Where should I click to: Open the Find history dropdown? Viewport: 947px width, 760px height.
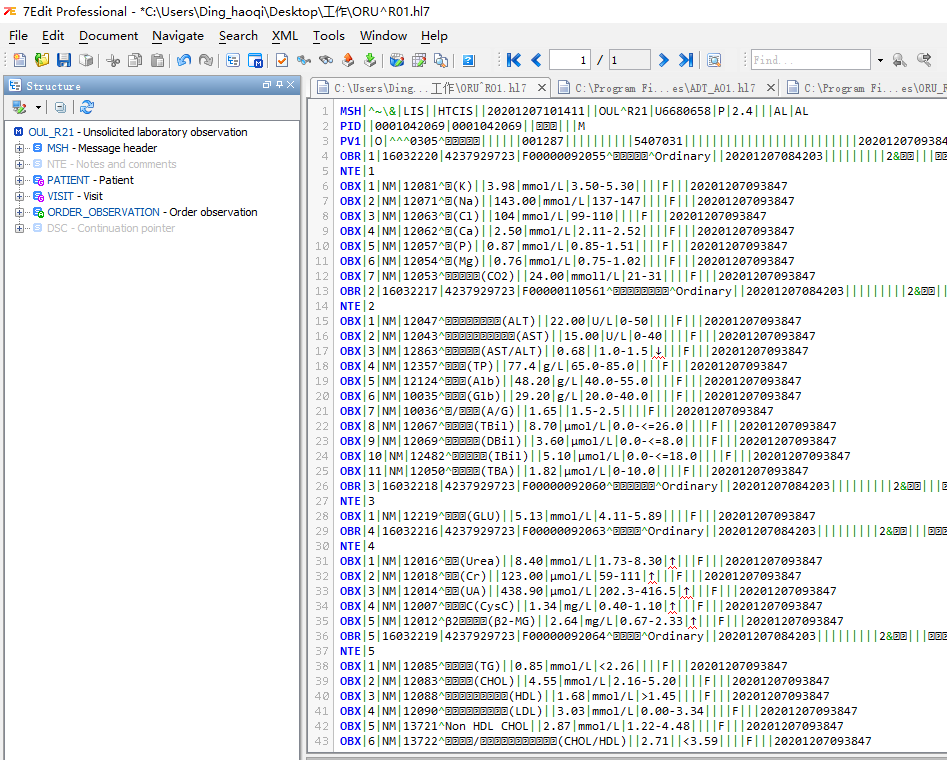click(x=880, y=59)
